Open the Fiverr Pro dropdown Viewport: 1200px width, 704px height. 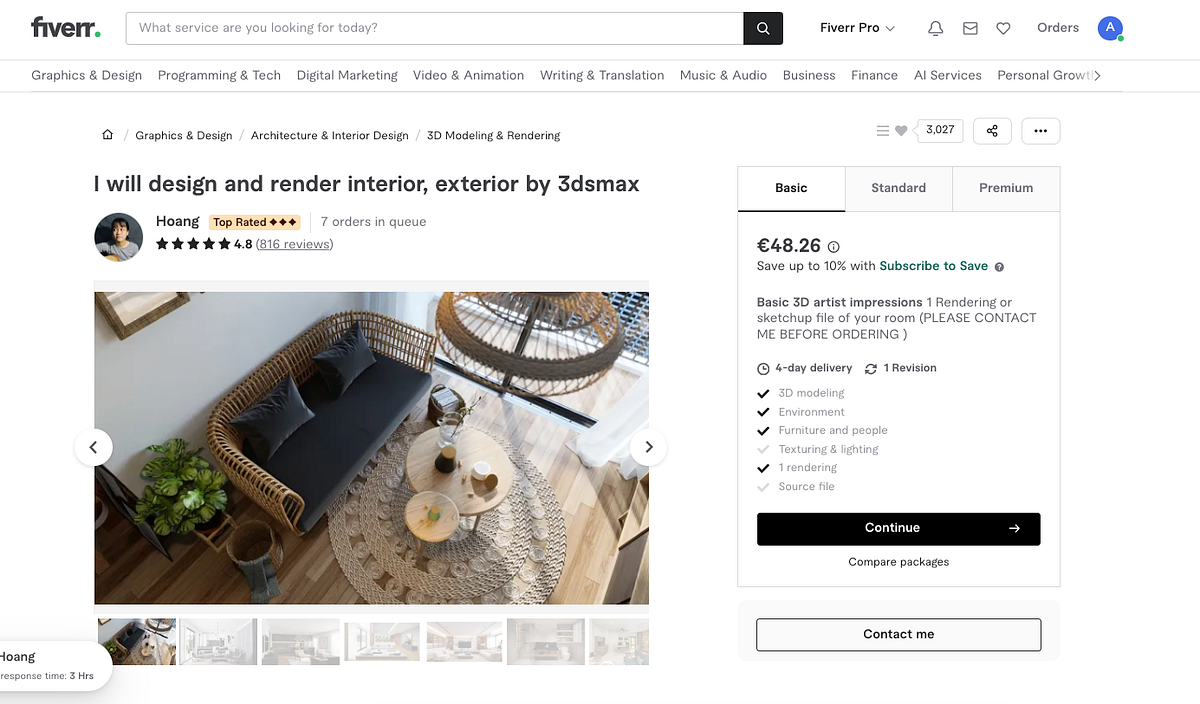pos(857,28)
